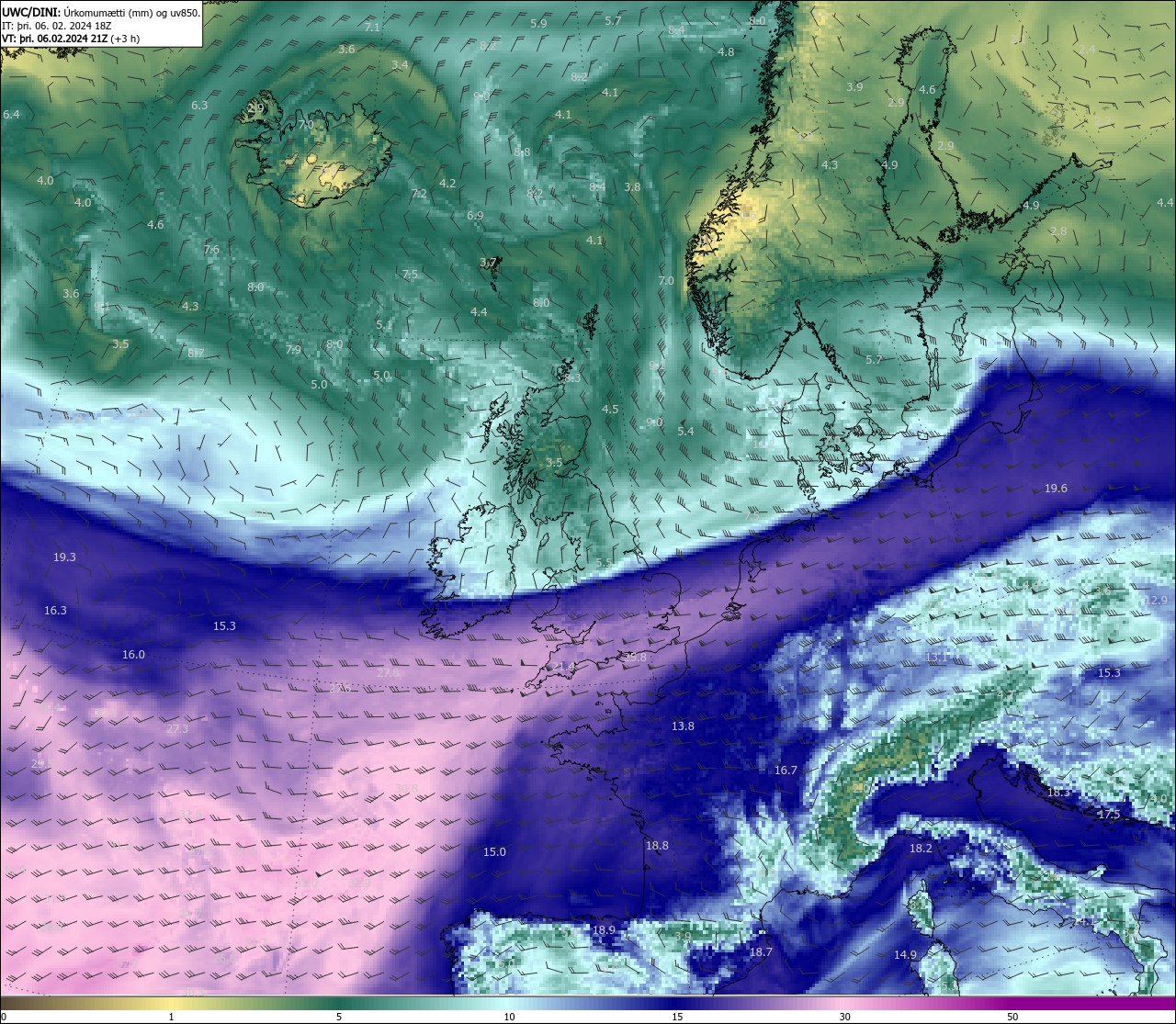Click the colorbar segment between 30 and 50
Image resolution: width=1176 pixels, height=1024 pixels.
click(x=928, y=1004)
